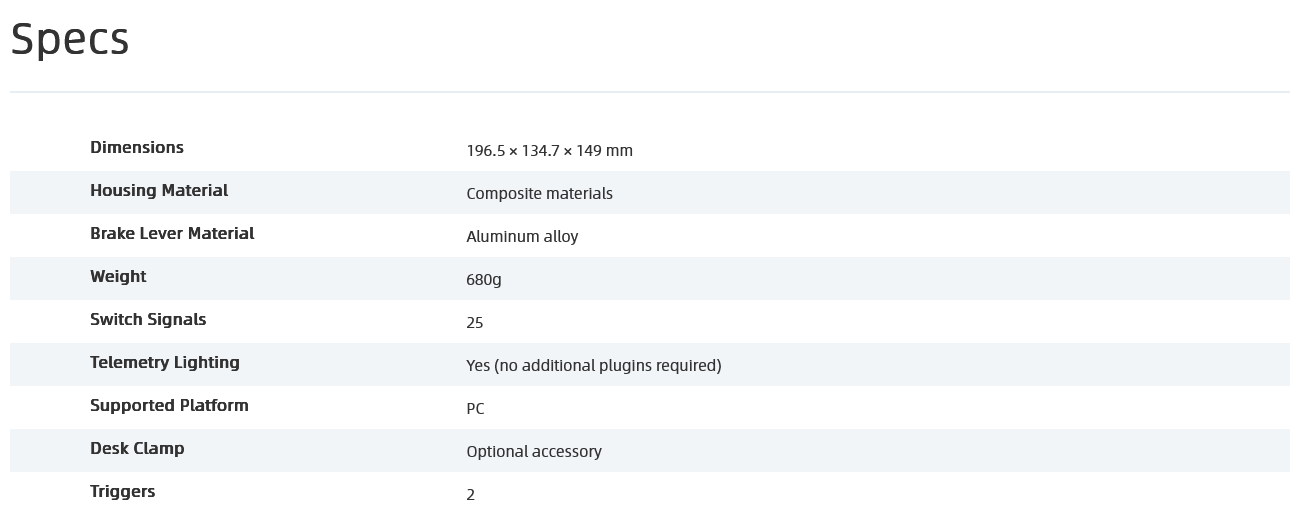Click the divider line below Specs heading
The image size is (1300, 525).
(x=650, y=92)
